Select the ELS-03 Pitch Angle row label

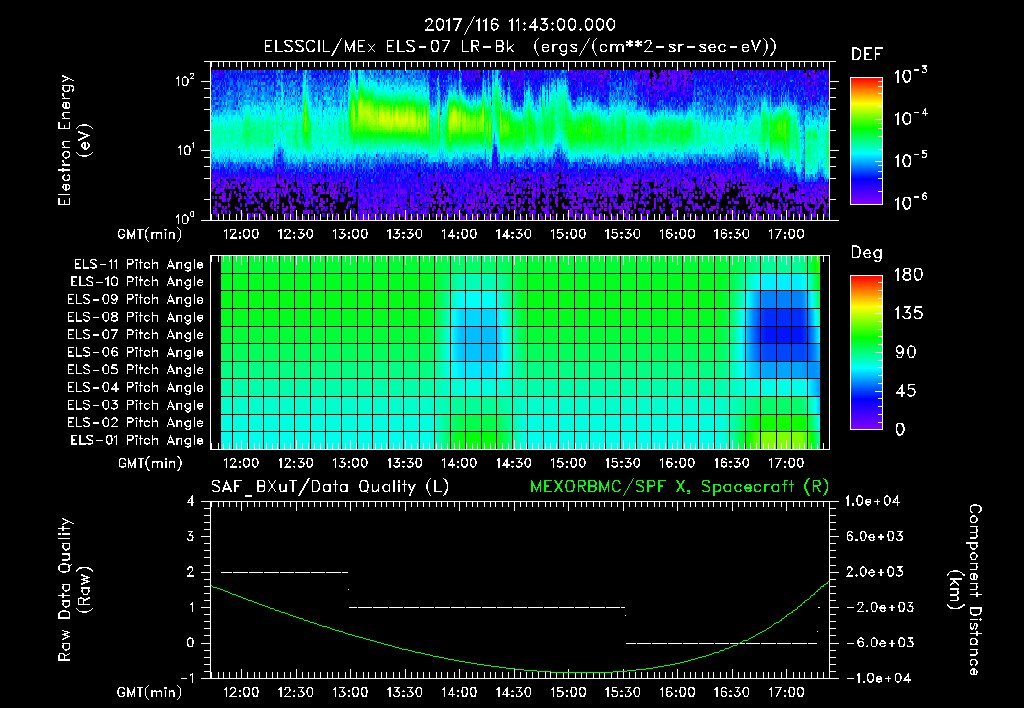pos(135,405)
